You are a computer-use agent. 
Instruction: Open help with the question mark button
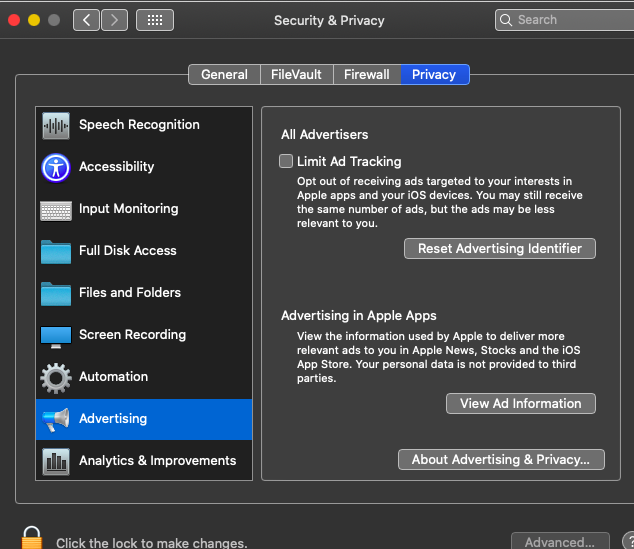click(629, 542)
